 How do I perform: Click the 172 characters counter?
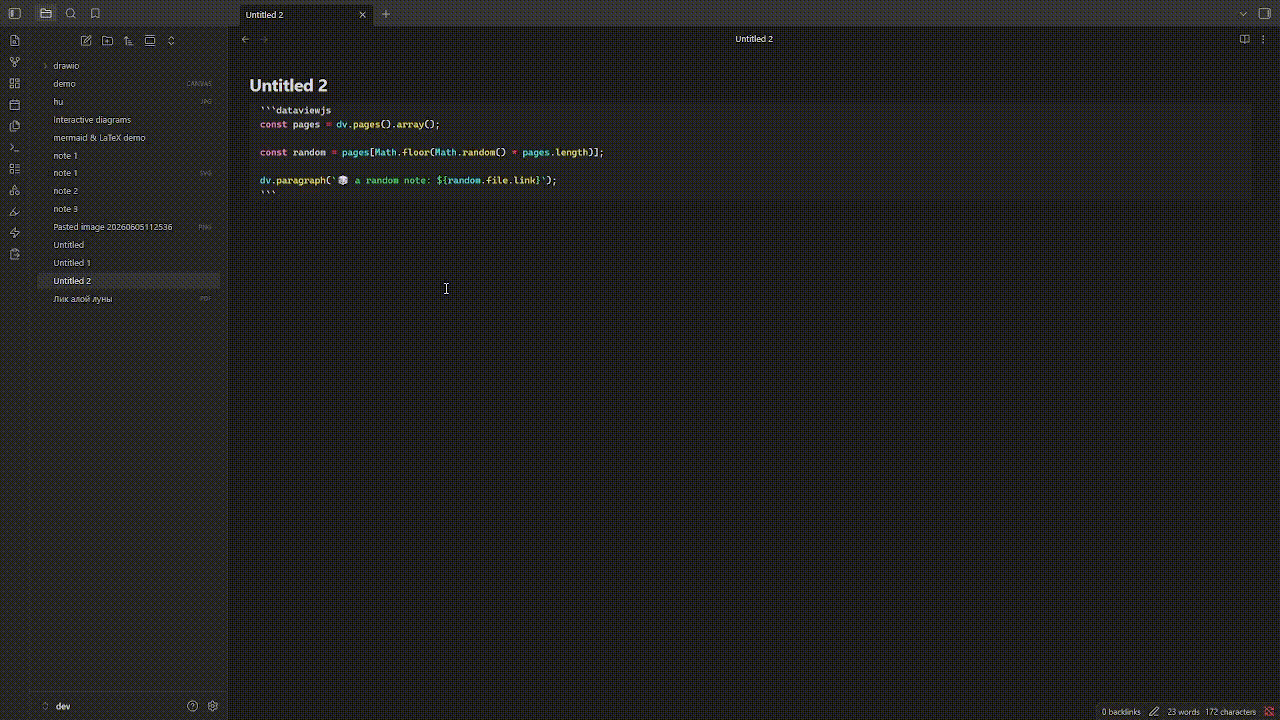pyautogui.click(x=1230, y=712)
